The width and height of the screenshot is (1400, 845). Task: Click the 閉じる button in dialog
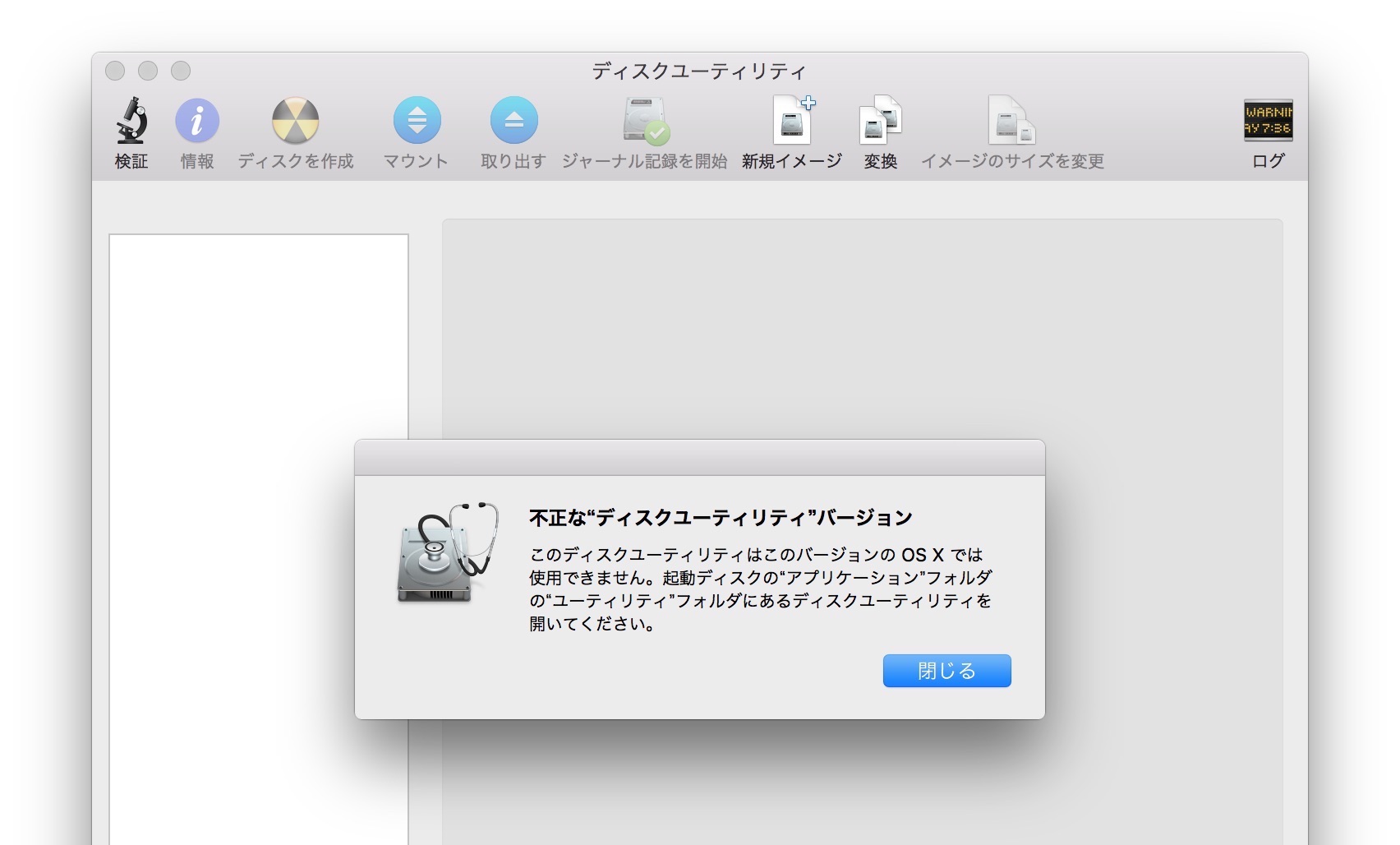click(946, 671)
